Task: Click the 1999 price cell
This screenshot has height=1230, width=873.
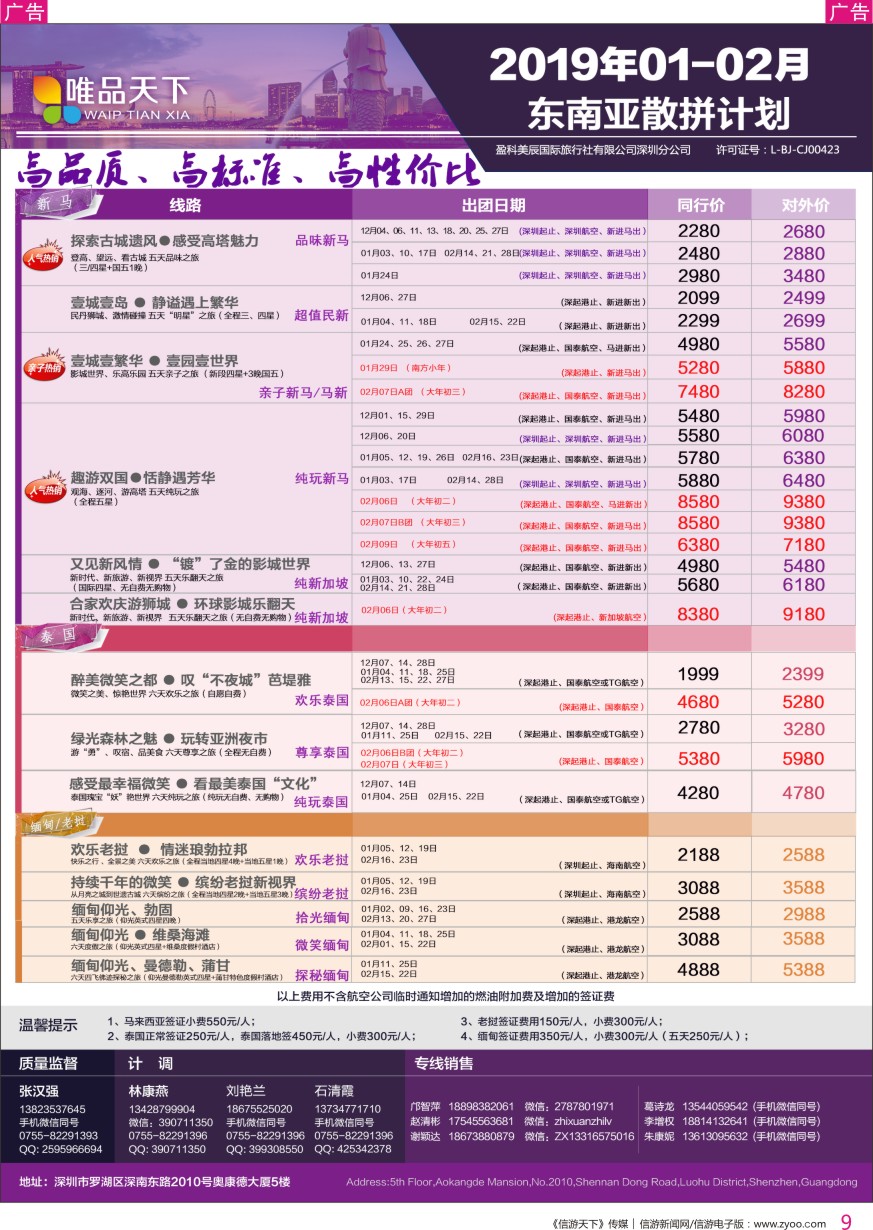Action: click(x=698, y=675)
